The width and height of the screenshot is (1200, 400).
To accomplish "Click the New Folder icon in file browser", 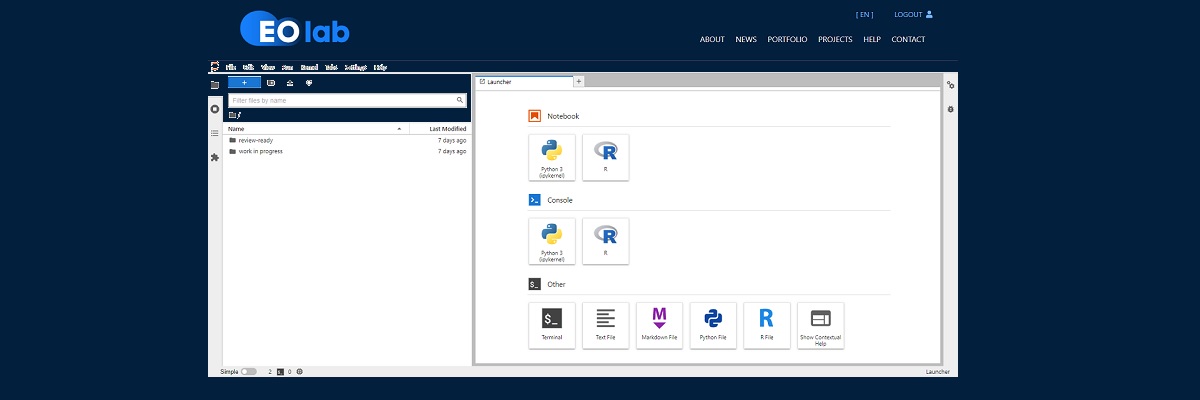I will pos(271,83).
